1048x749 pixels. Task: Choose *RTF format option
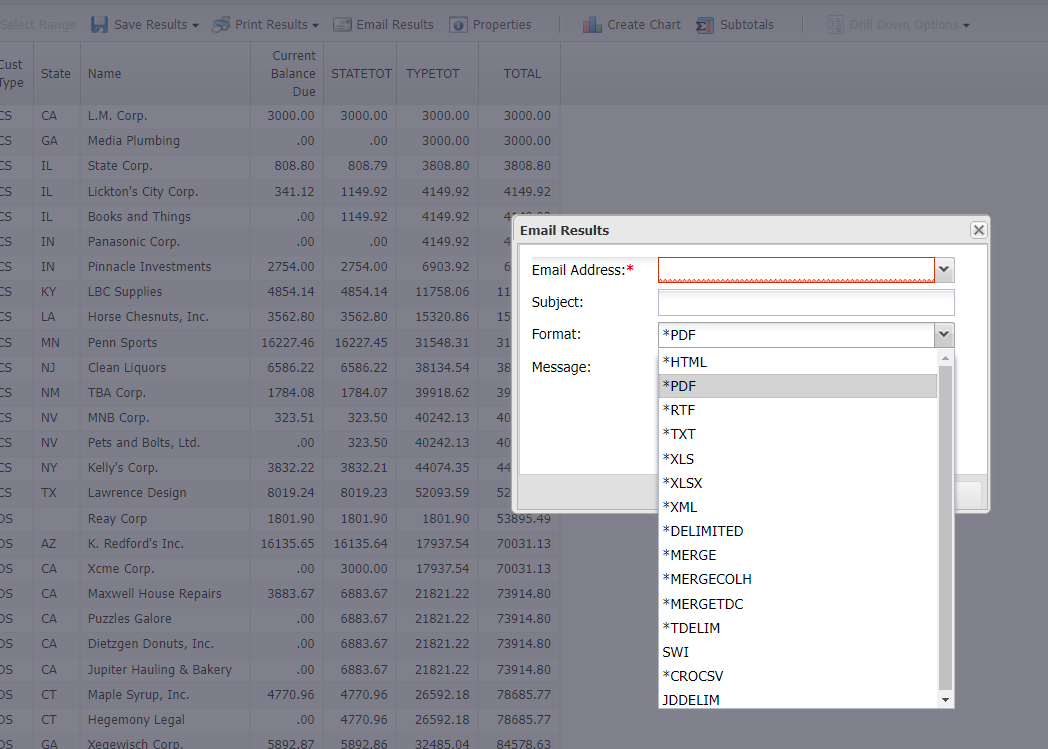pos(798,410)
